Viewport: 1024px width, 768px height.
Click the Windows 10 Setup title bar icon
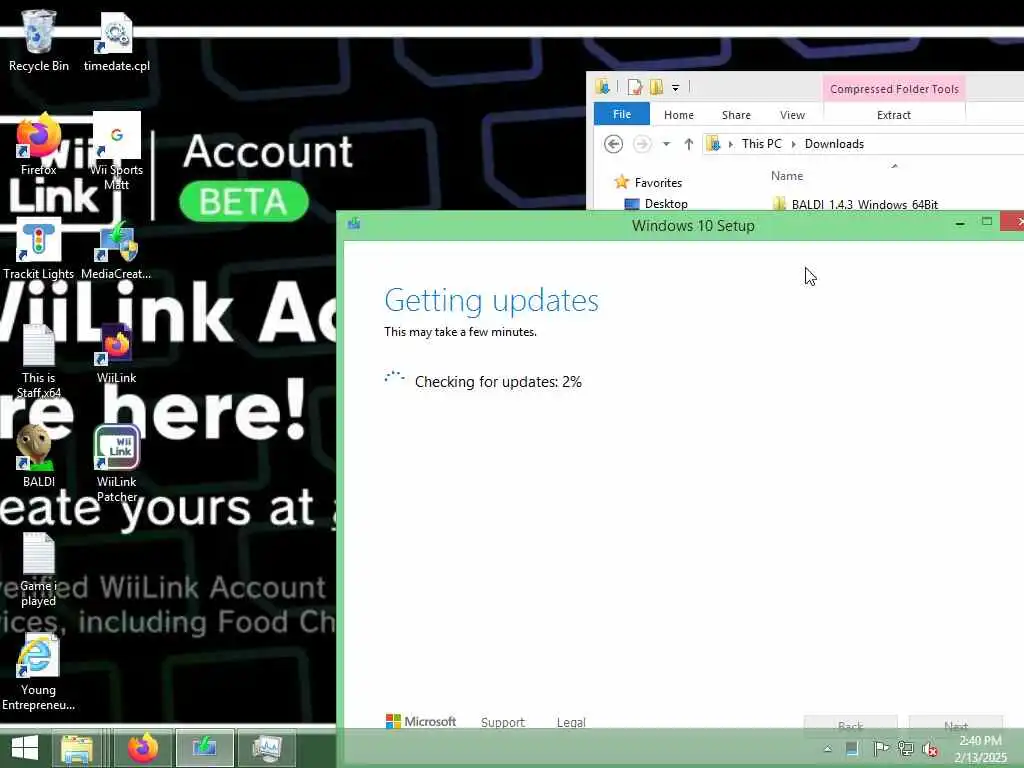[x=354, y=224]
